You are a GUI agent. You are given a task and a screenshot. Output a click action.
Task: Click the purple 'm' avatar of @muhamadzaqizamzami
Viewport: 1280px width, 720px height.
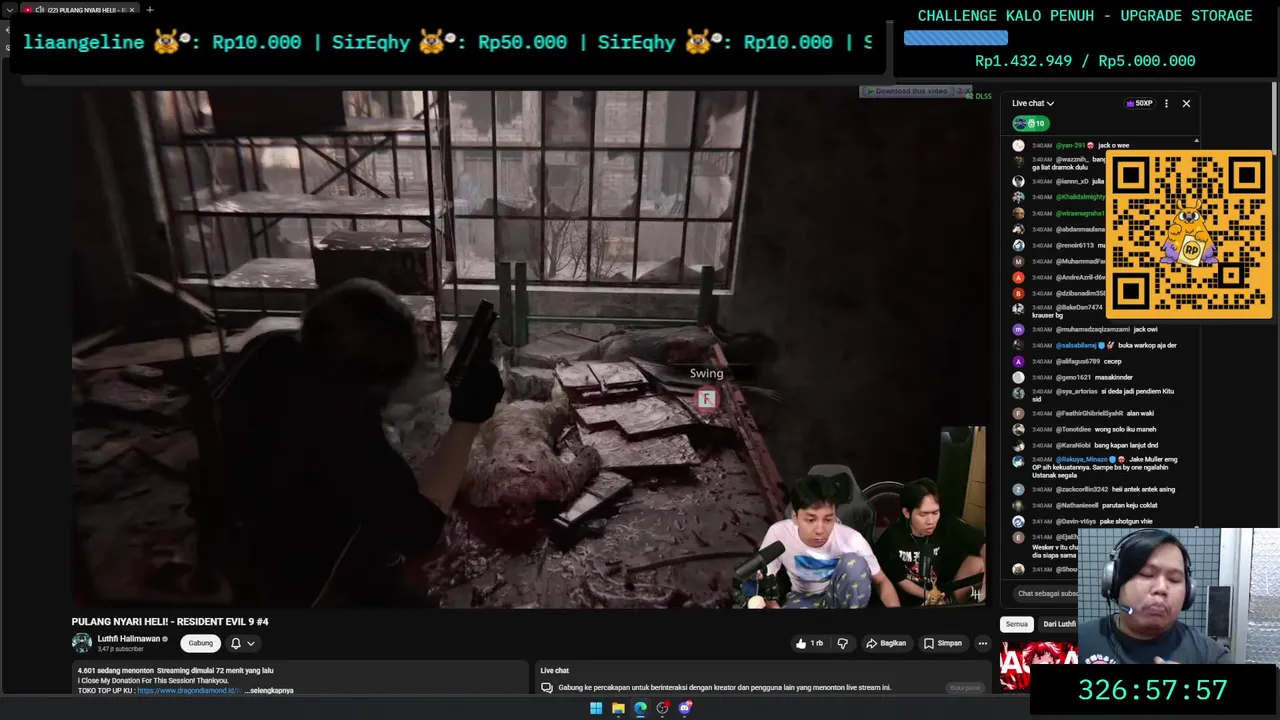1018,329
